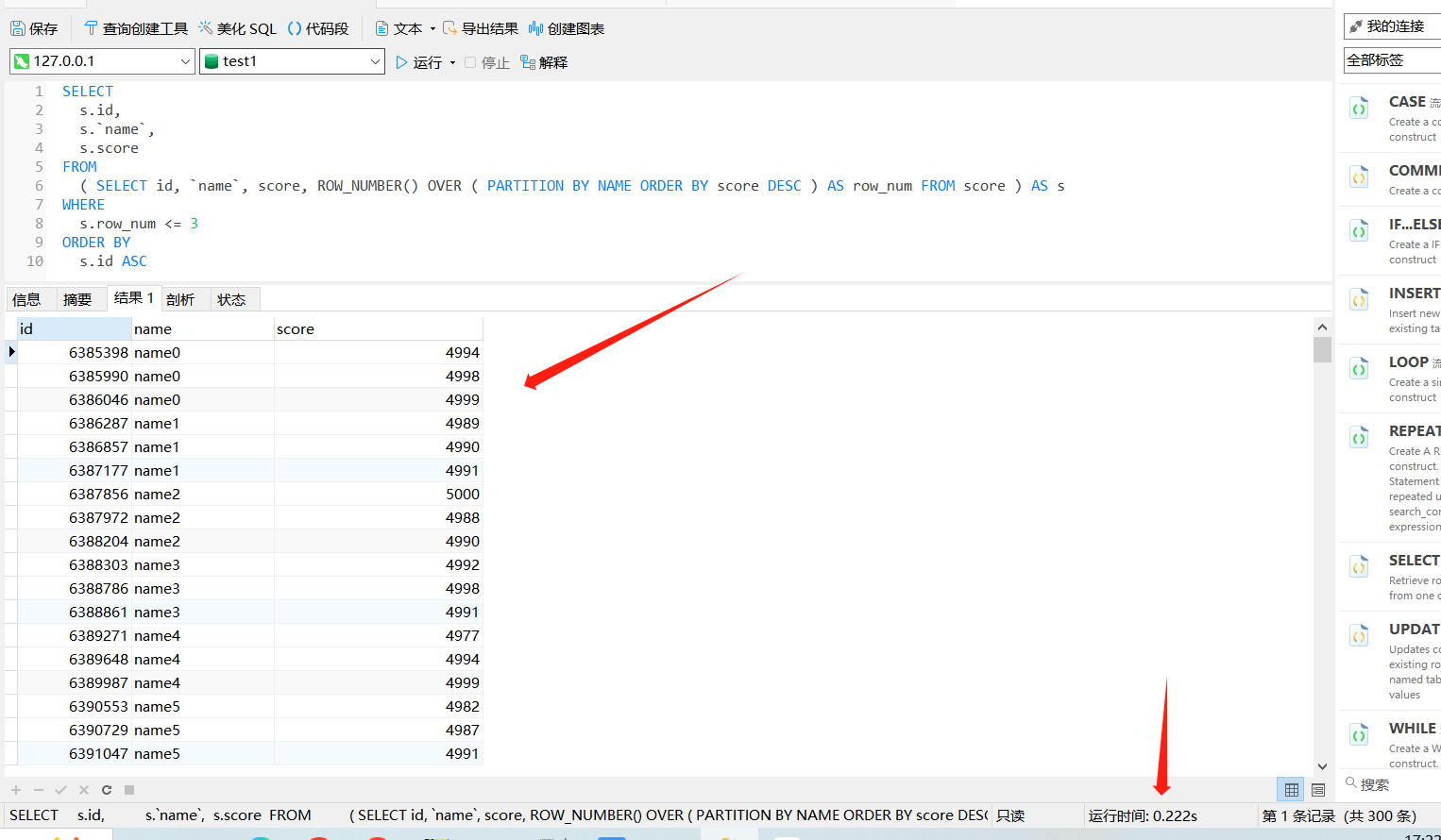Run the query with 运行 button

pyautogui.click(x=419, y=62)
